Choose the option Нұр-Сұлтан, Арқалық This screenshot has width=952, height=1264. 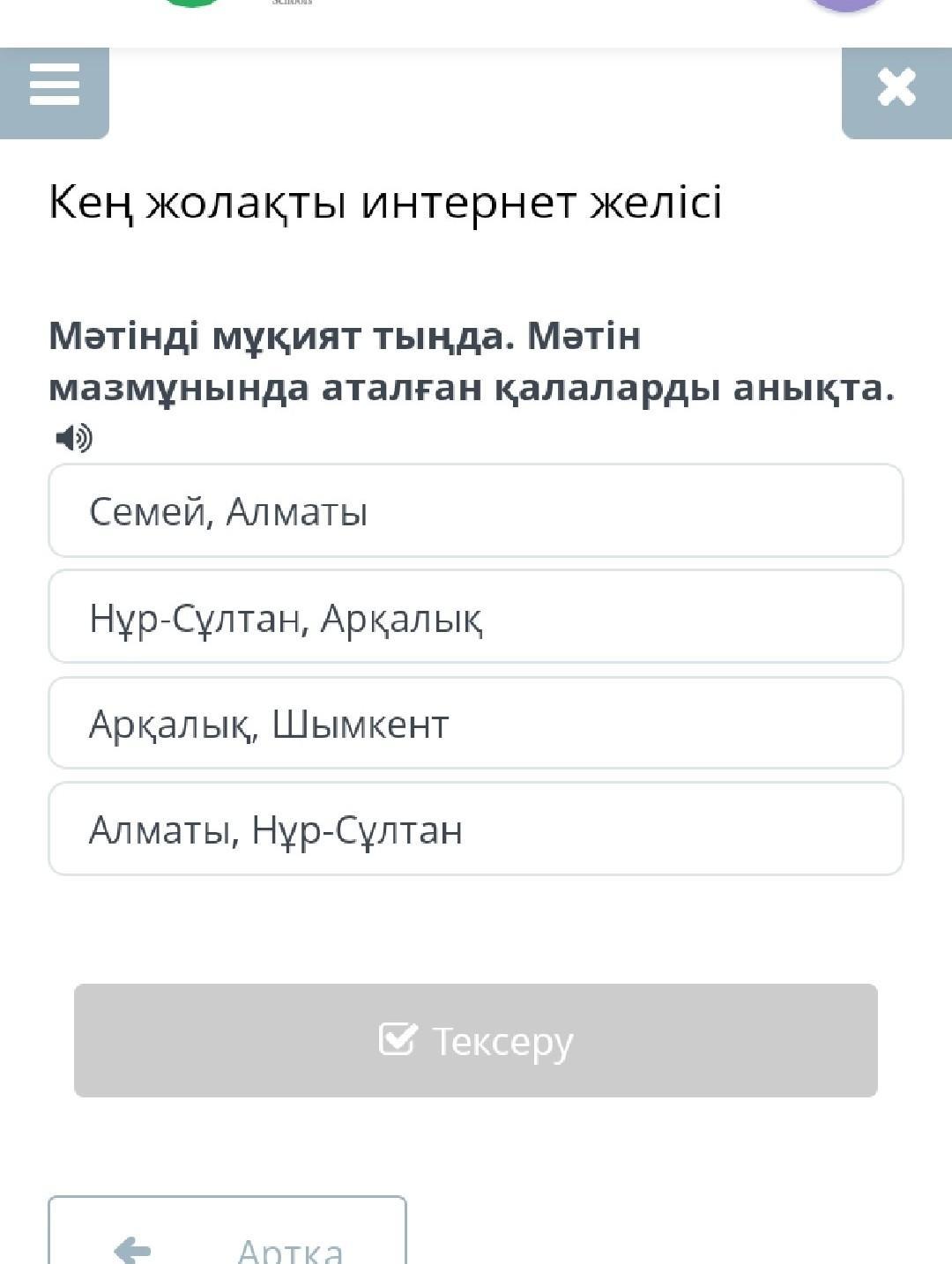click(476, 617)
